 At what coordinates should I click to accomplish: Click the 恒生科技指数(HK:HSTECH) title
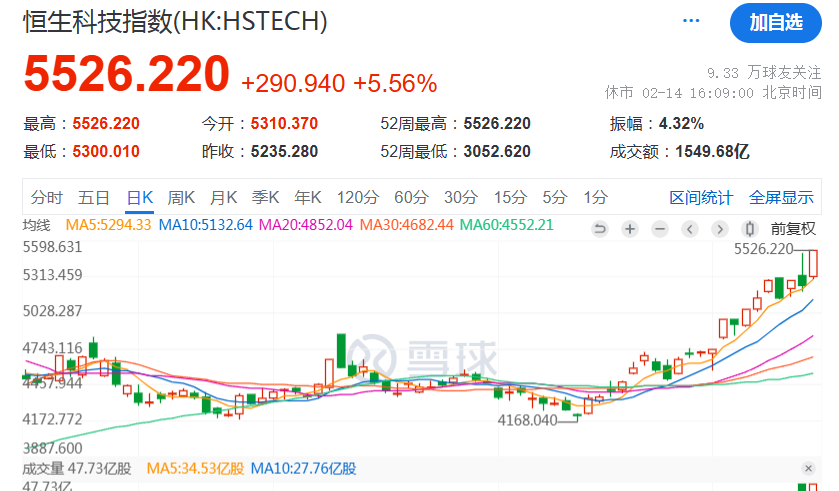[x=175, y=22]
